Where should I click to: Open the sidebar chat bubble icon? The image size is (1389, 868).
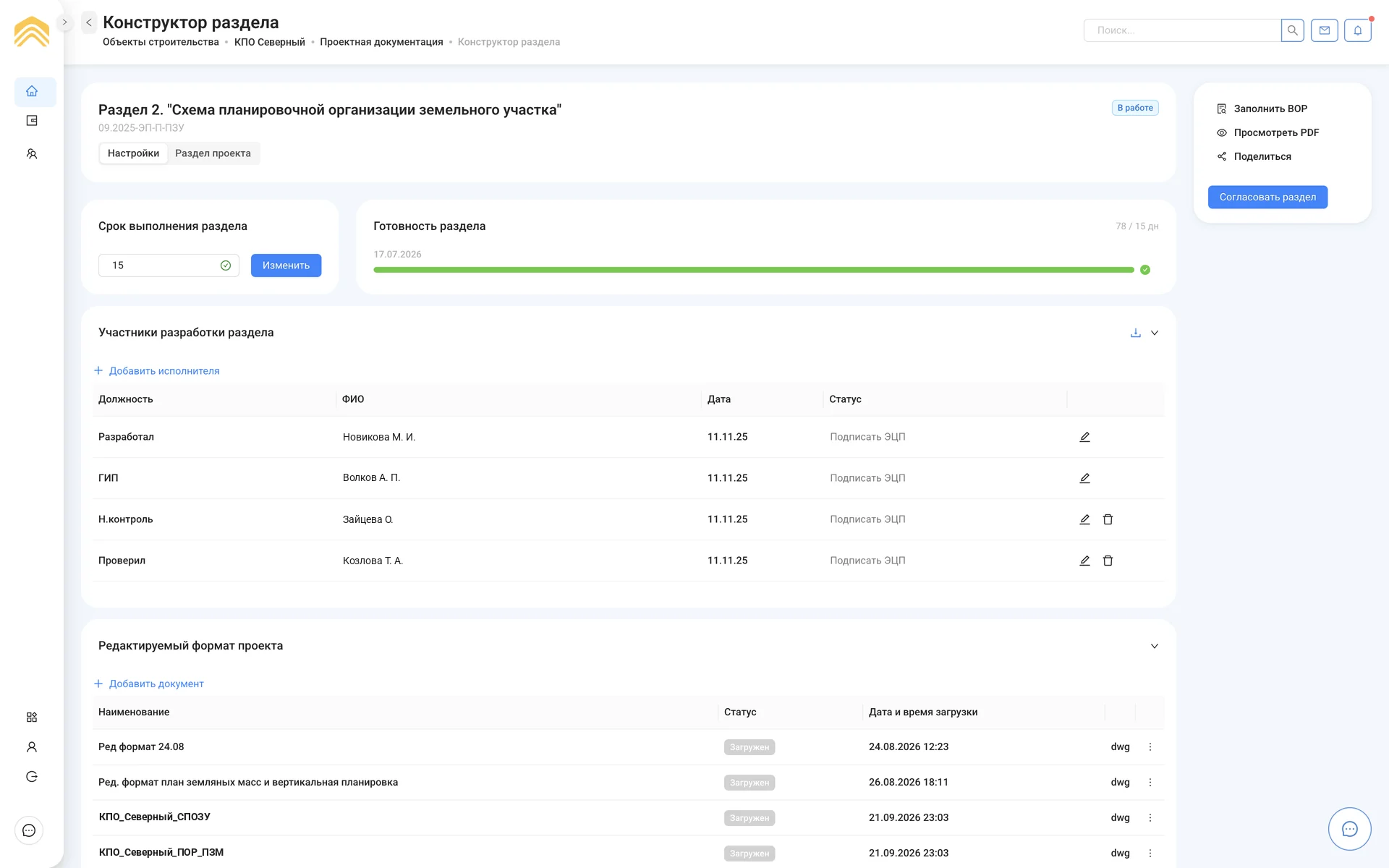[x=29, y=830]
